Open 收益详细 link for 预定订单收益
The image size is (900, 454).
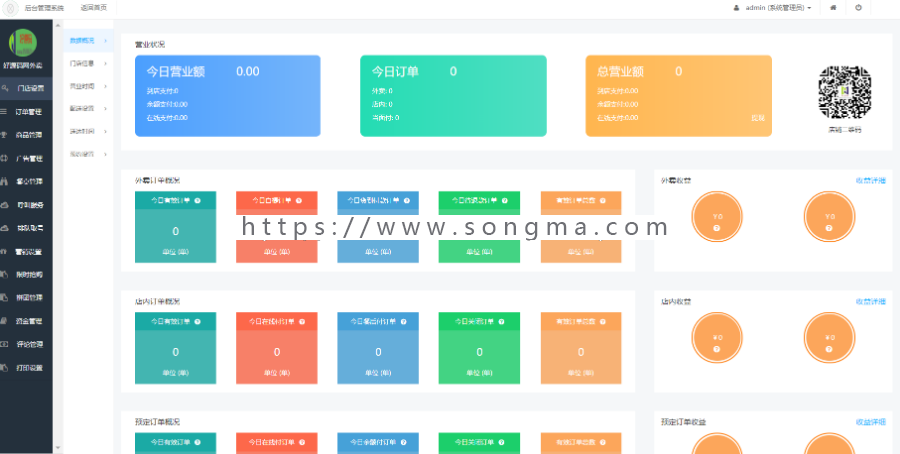click(x=871, y=422)
